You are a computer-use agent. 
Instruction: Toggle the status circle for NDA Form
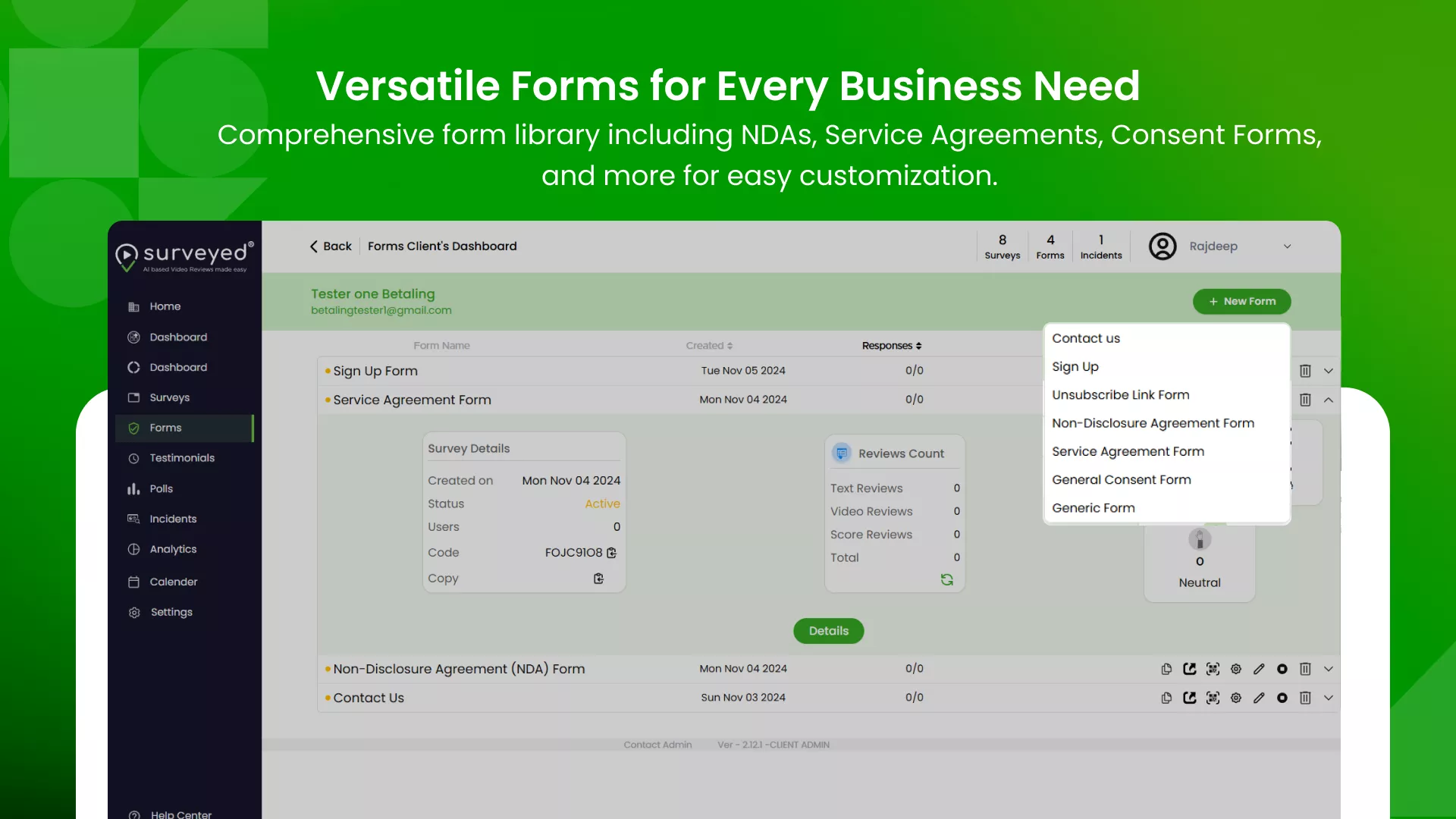coord(1282,669)
